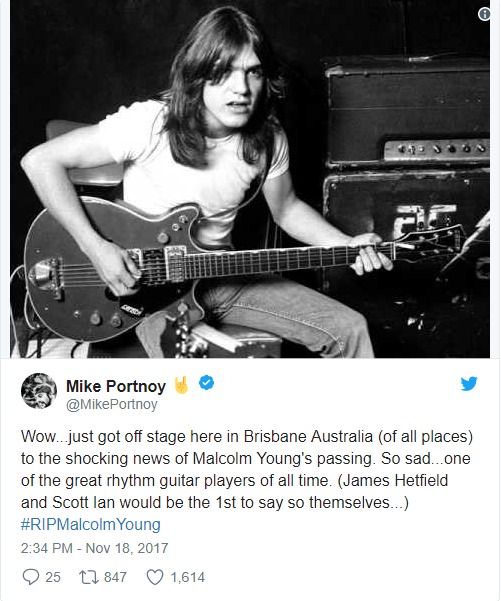Open the tweet timestamp 2:34 PM - Nov 18, 2017
This screenshot has width=501, height=601.
tap(94, 548)
